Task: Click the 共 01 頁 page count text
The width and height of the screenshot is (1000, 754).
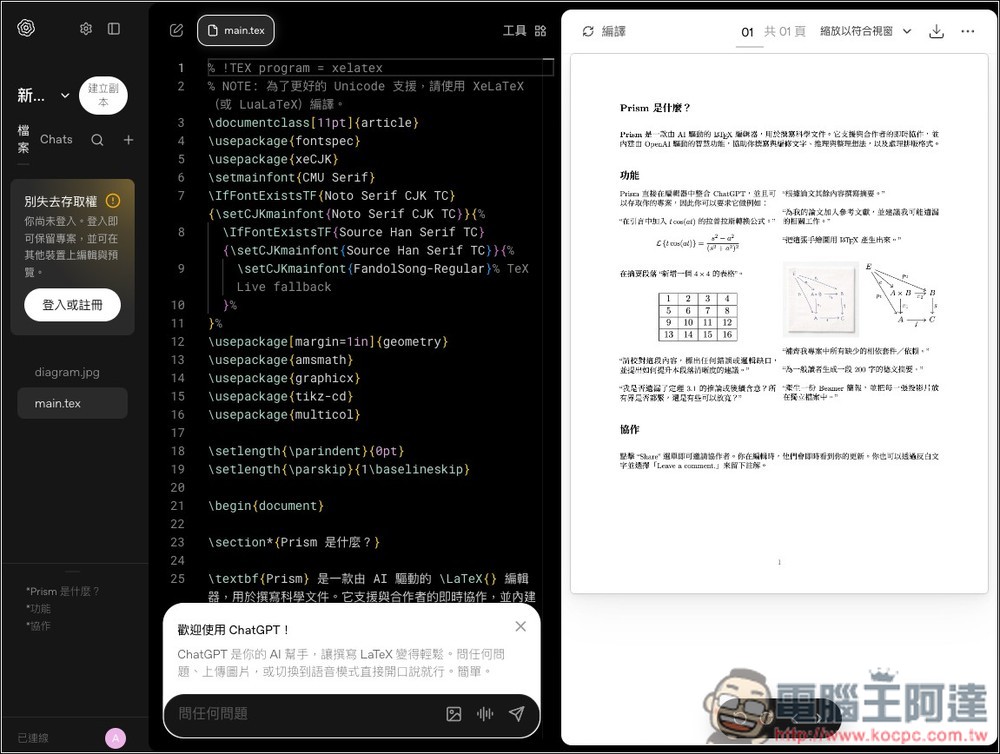Action: 785,31
